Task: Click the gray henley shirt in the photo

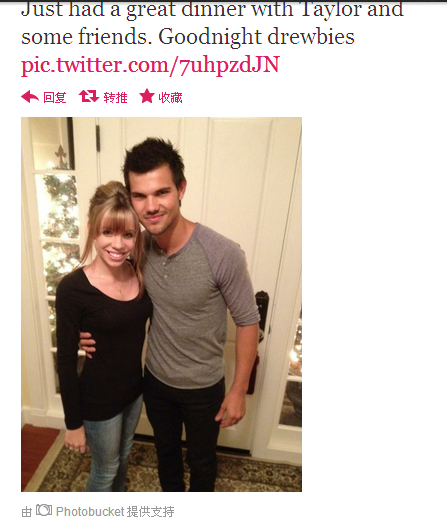Action: pyautogui.click(x=197, y=303)
